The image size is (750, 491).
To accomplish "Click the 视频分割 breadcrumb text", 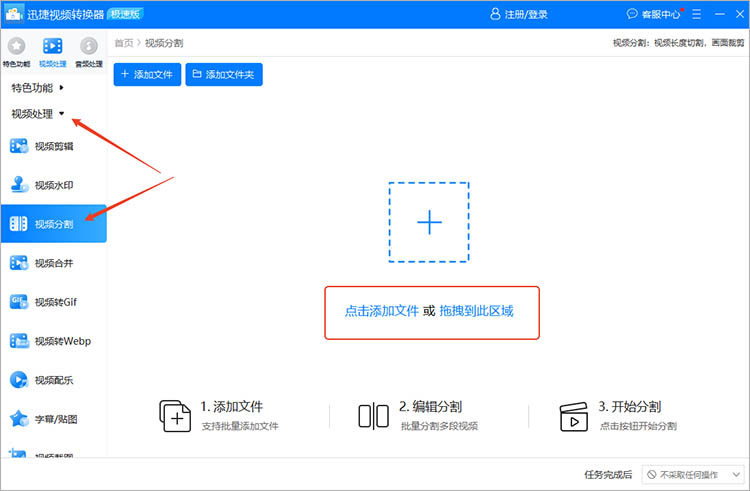I will pos(164,43).
